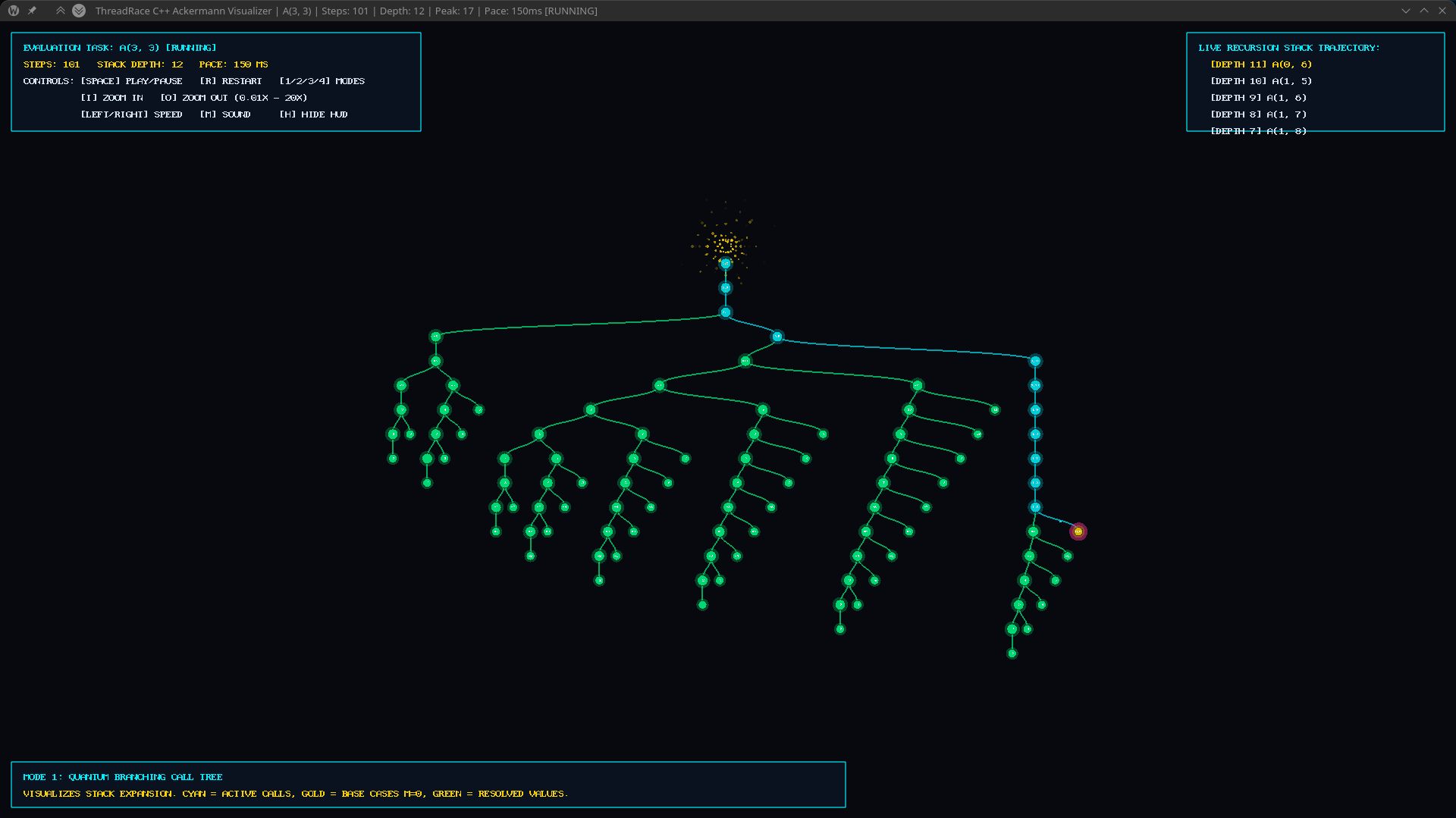1456x818 pixels.
Task: Close the ThreadRace visualizer window
Action: 1442,11
